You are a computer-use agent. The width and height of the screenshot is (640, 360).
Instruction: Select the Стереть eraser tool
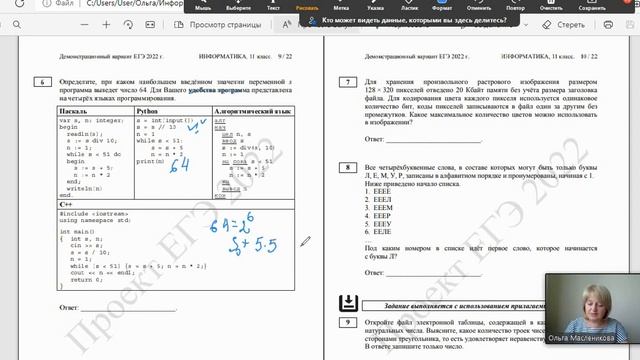tap(564, 25)
